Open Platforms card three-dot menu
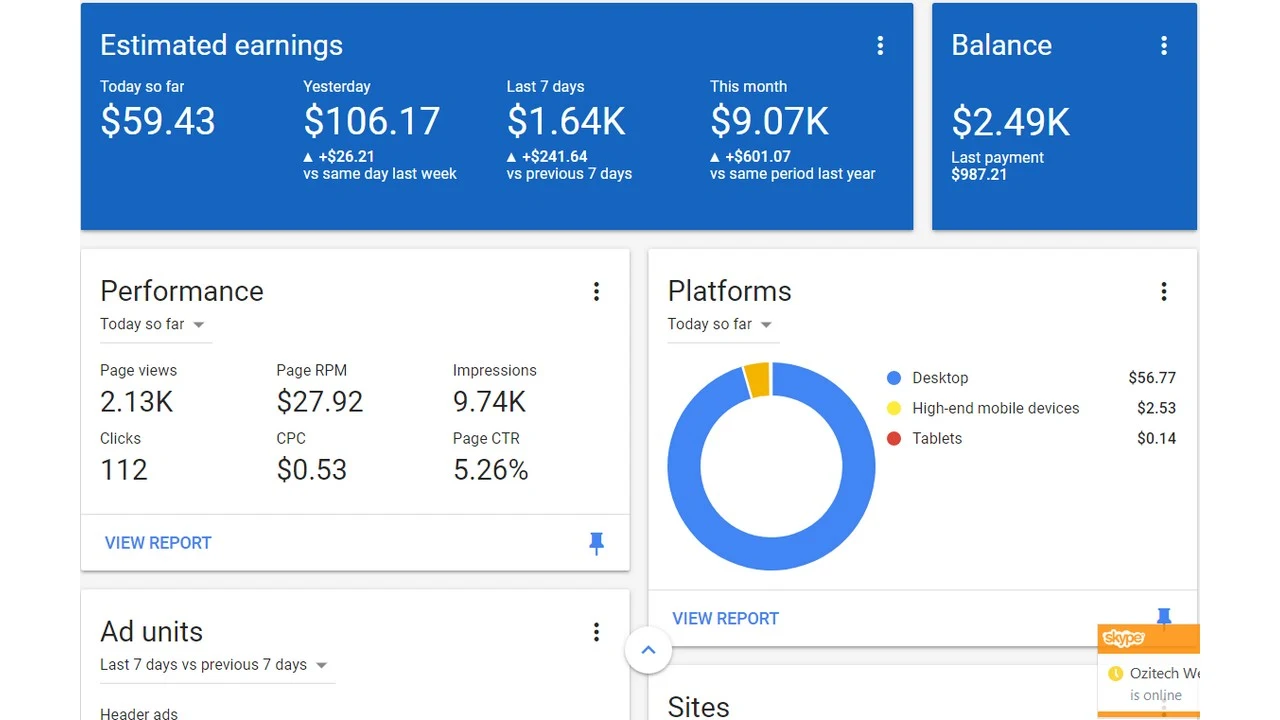 pyautogui.click(x=1164, y=291)
